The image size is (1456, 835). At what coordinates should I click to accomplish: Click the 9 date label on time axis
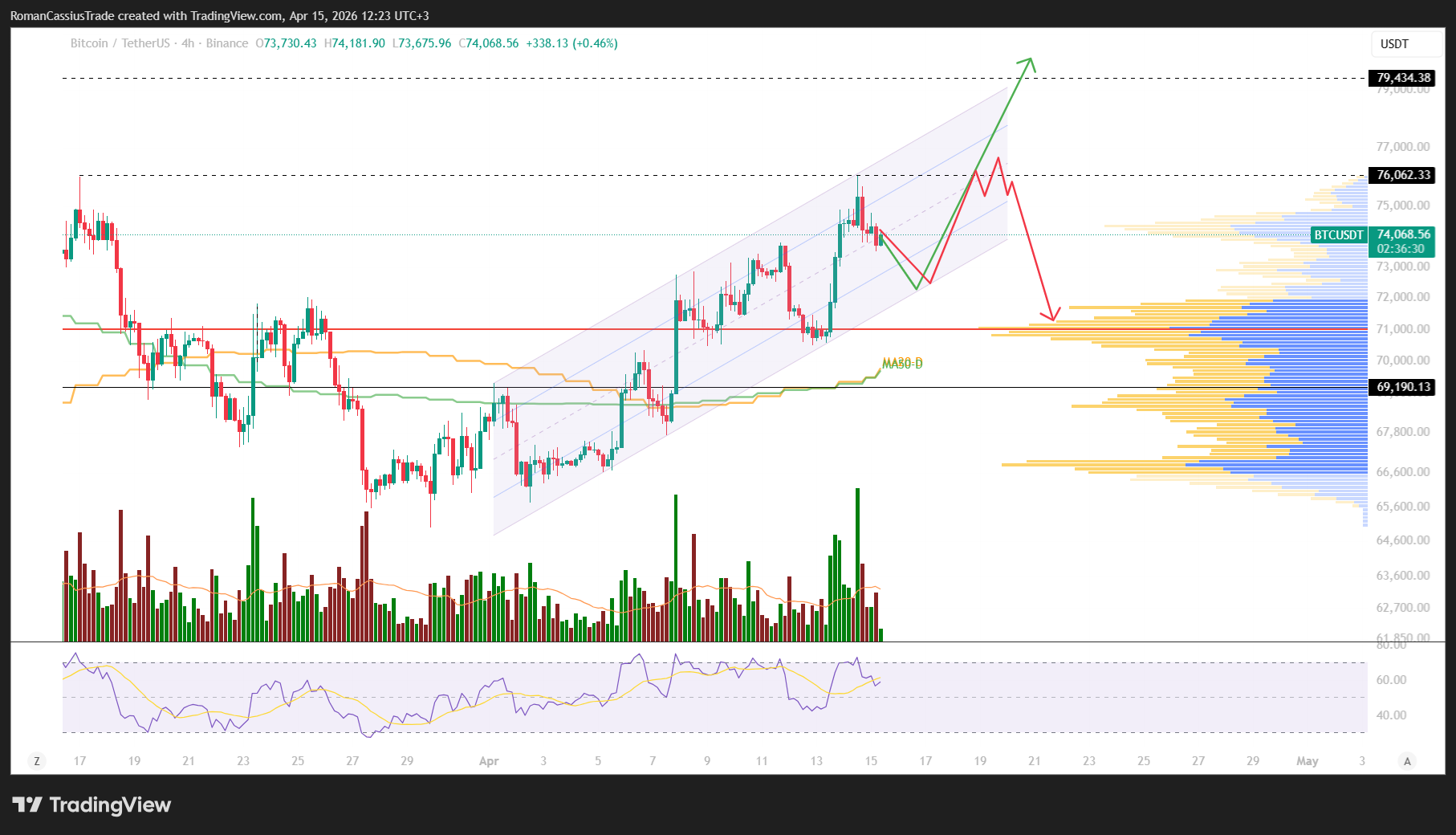tap(707, 761)
